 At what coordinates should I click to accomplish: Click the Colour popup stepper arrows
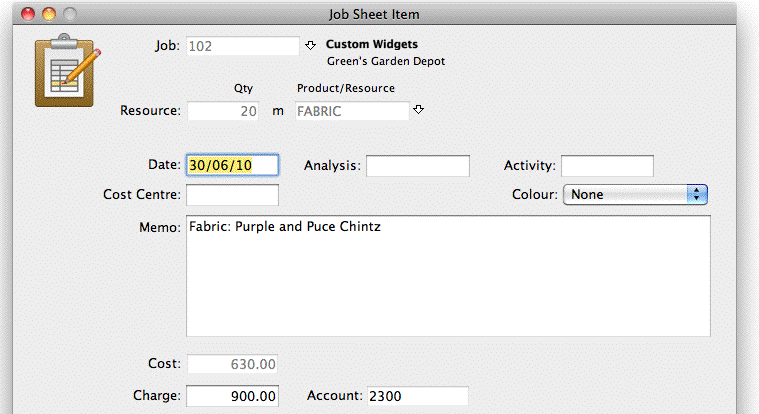(697, 195)
